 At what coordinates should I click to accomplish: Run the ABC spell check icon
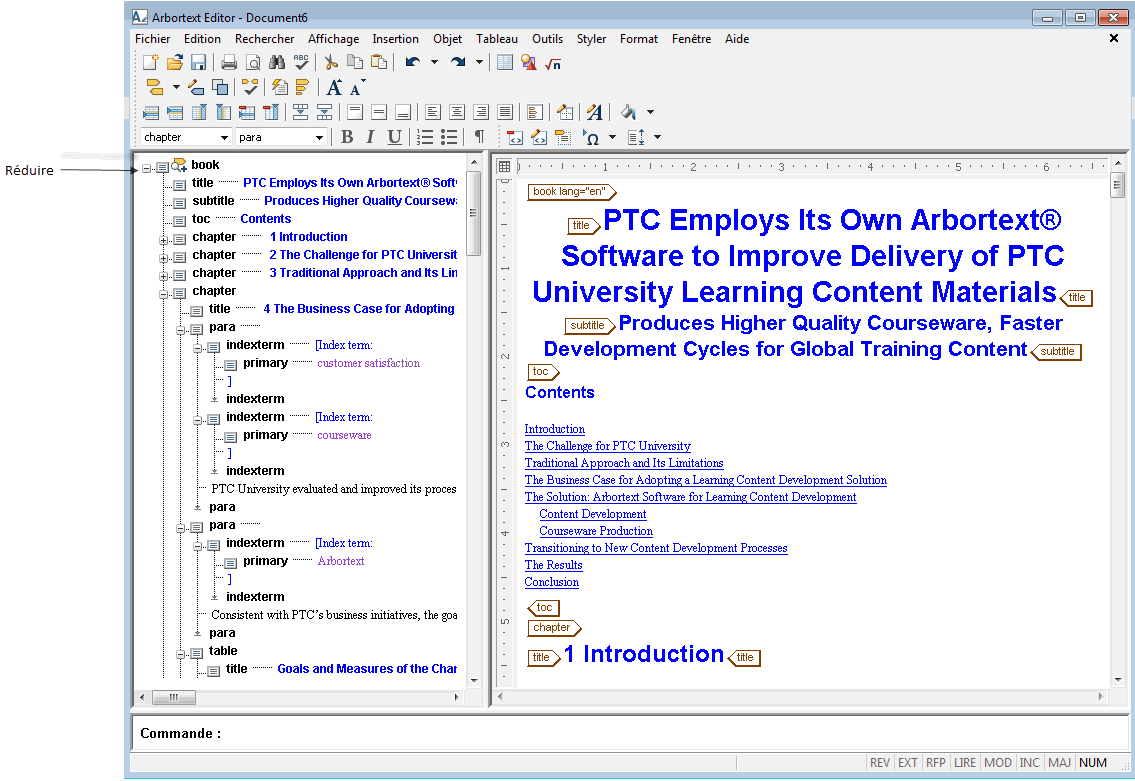[x=301, y=63]
